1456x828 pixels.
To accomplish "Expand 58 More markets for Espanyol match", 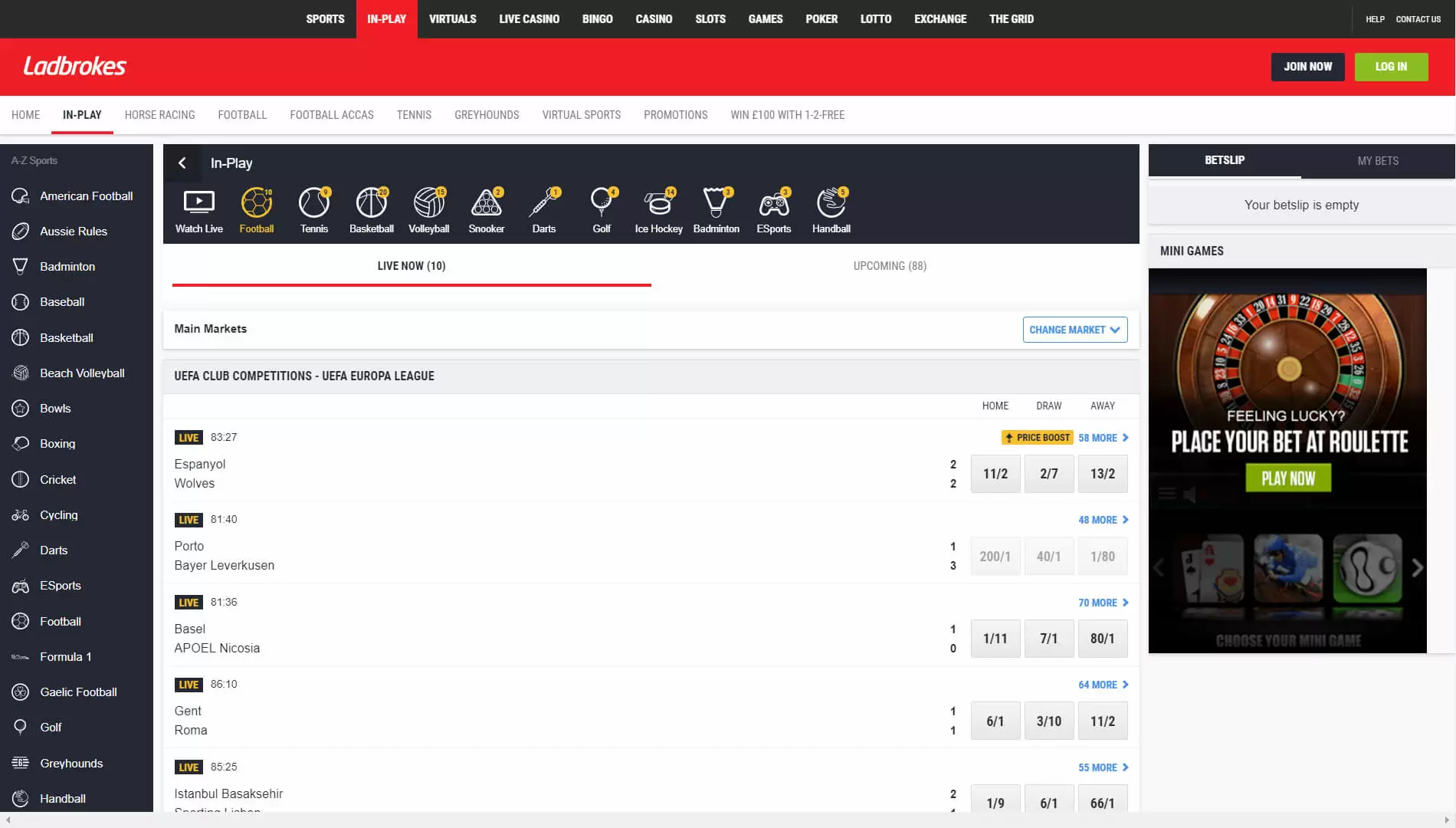I will pyautogui.click(x=1103, y=438).
